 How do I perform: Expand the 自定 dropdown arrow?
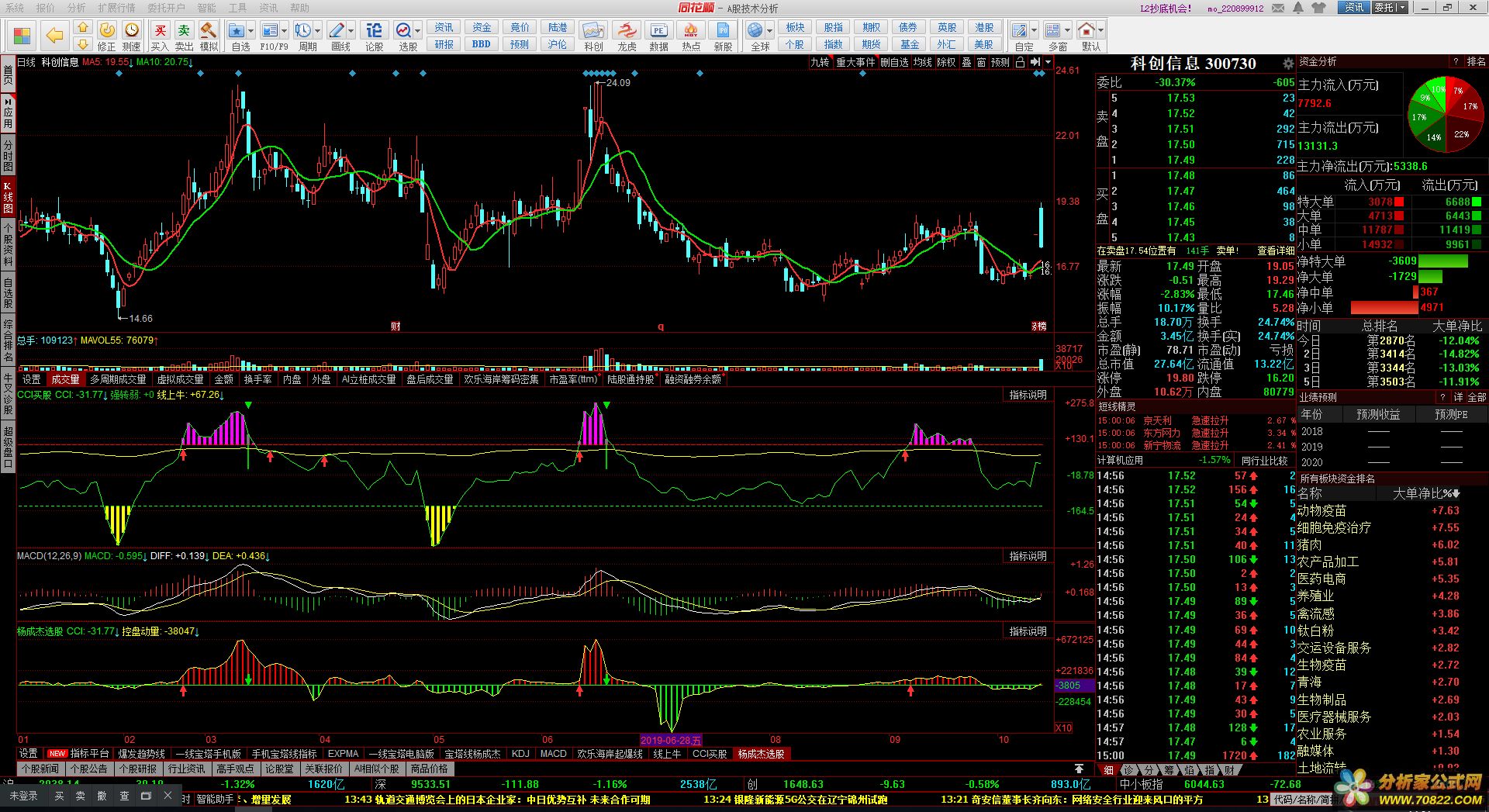click(x=1034, y=31)
